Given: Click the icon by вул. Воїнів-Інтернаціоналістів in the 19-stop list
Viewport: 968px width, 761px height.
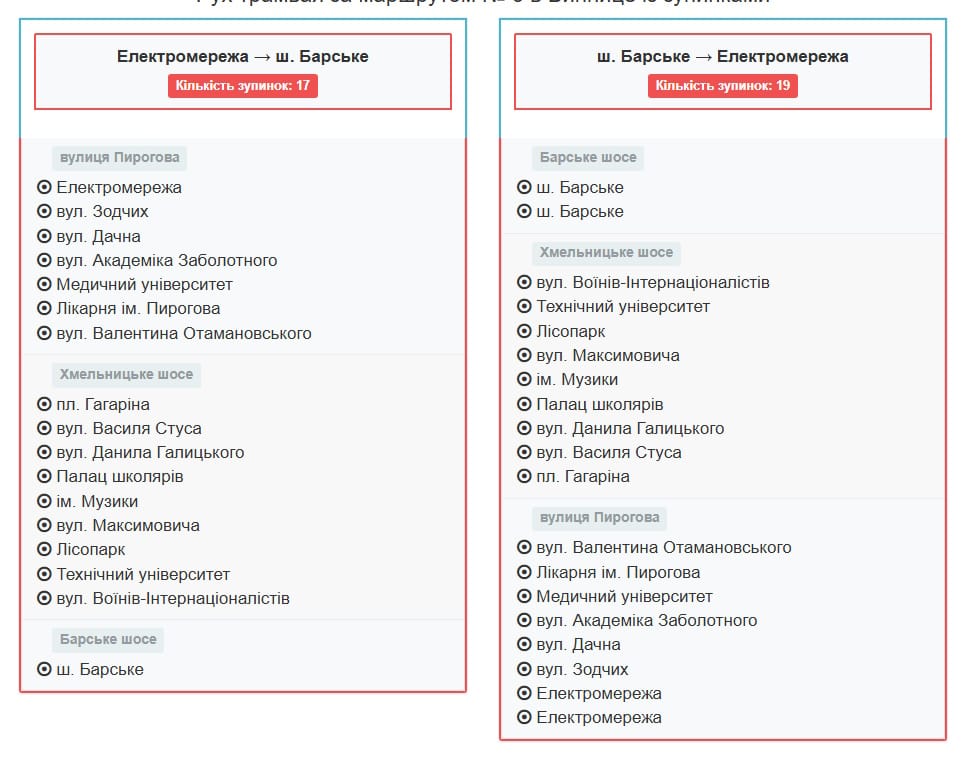Looking at the screenshot, I should pos(524,283).
